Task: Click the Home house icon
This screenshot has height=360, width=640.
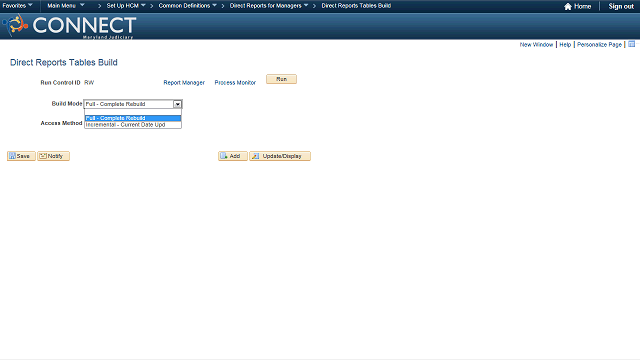Action: pyautogui.click(x=567, y=6)
